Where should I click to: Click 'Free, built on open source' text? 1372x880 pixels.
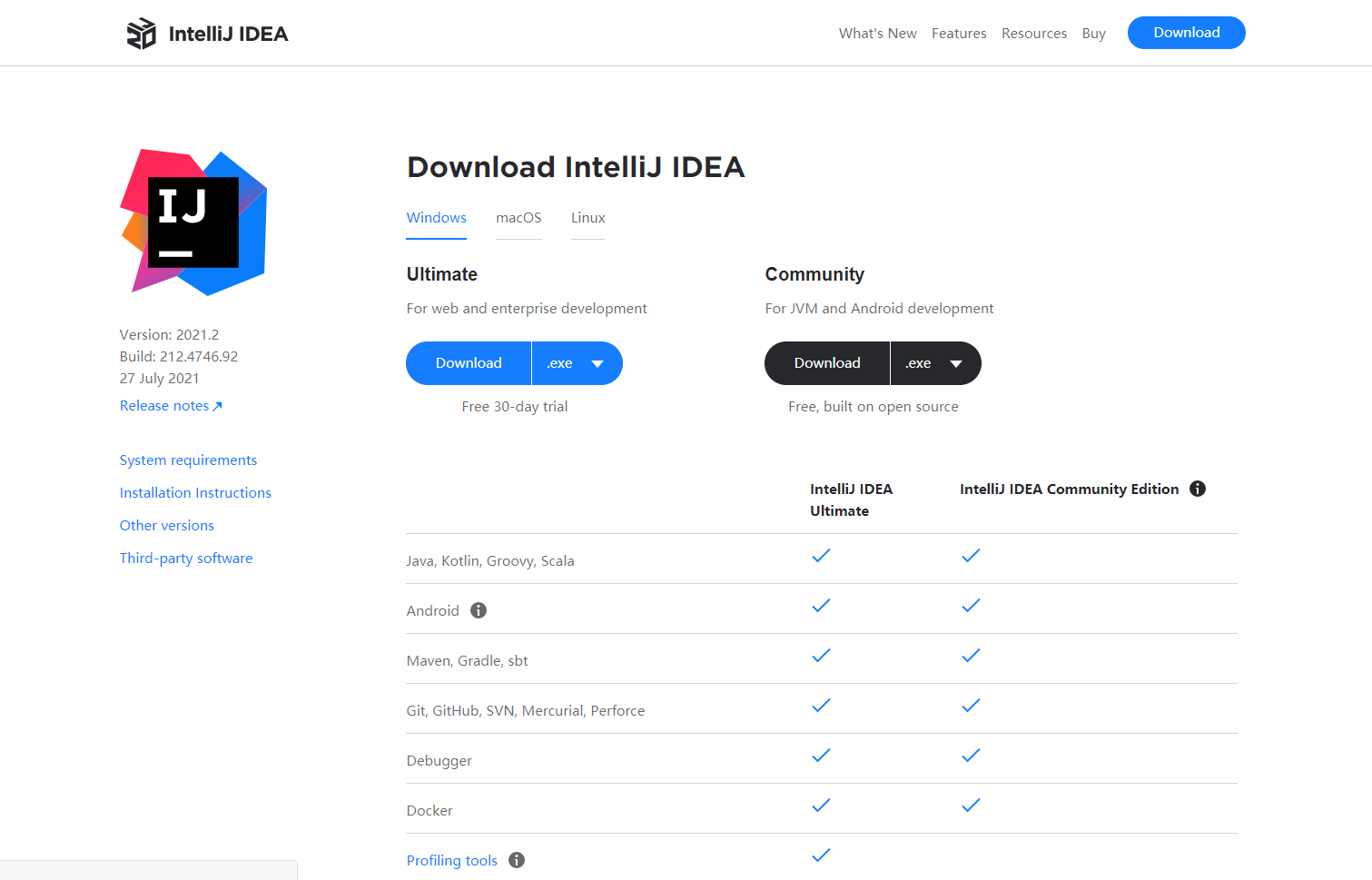pos(874,407)
